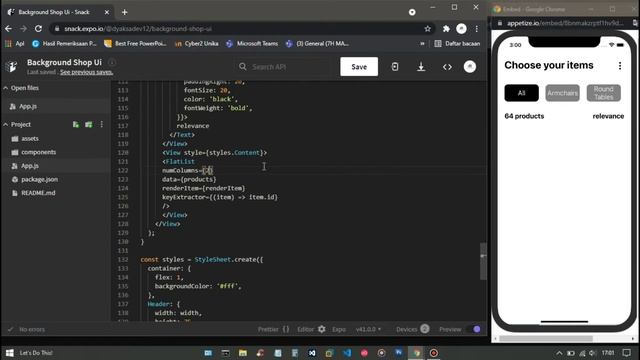Click the new folder icon in Project

click(89, 124)
